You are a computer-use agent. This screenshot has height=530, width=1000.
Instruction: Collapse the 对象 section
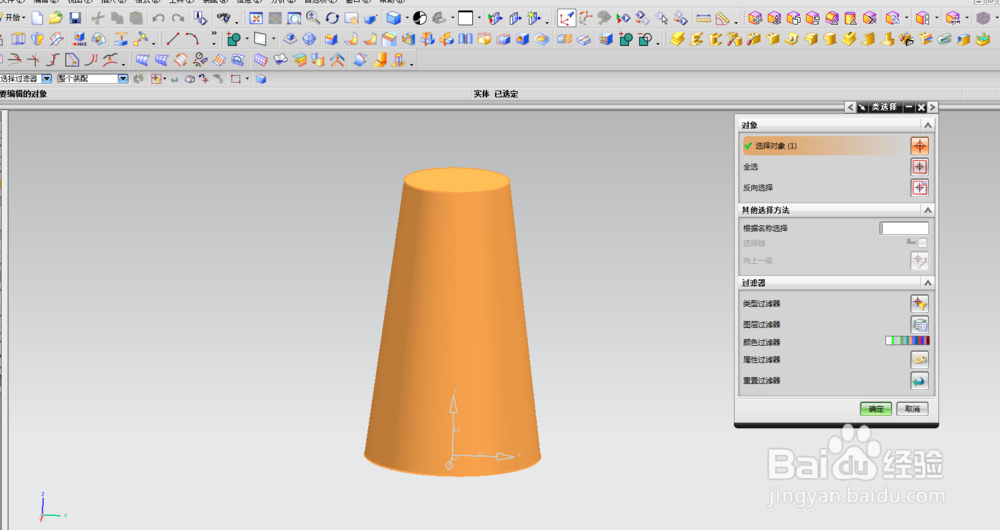click(927, 125)
